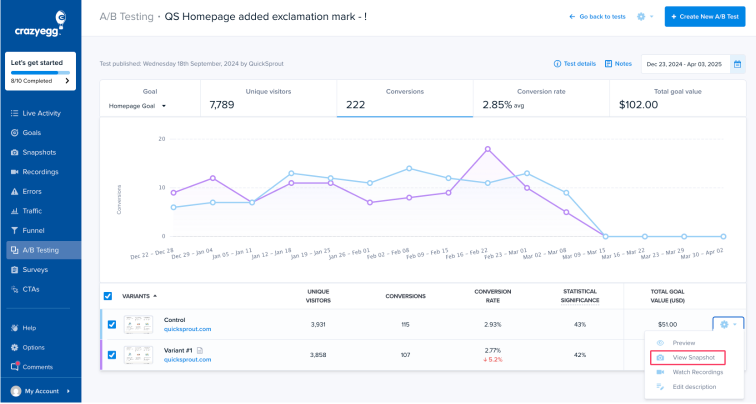Uncheck the Variant #1 checkbox
Image resolution: width=756 pixels, height=404 pixels.
tap(112, 355)
